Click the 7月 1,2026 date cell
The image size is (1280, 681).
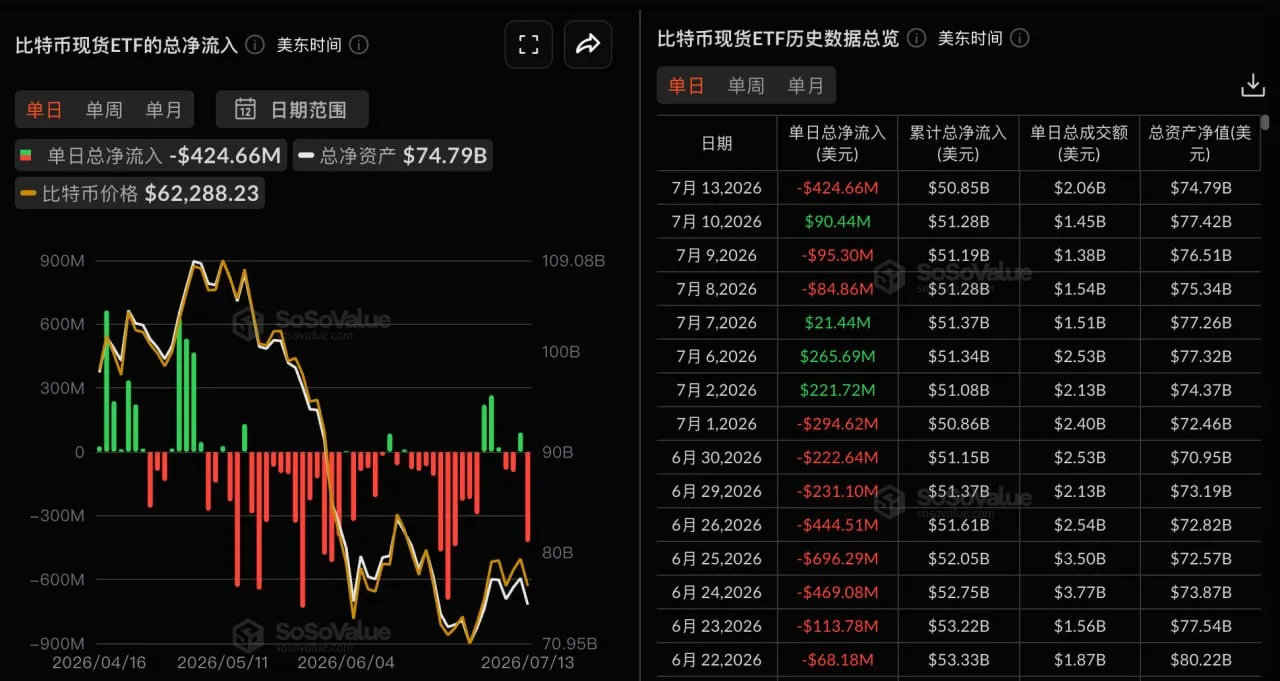[x=717, y=424]
